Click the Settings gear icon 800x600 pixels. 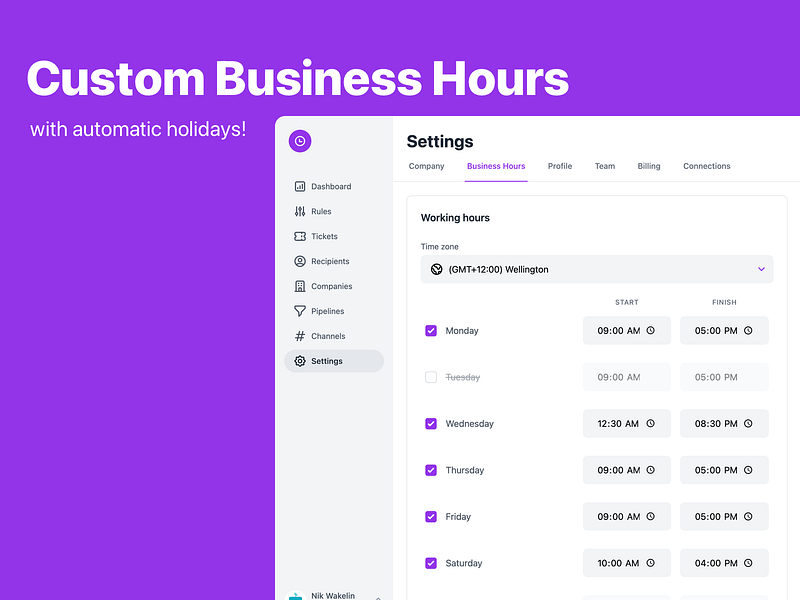300,361
